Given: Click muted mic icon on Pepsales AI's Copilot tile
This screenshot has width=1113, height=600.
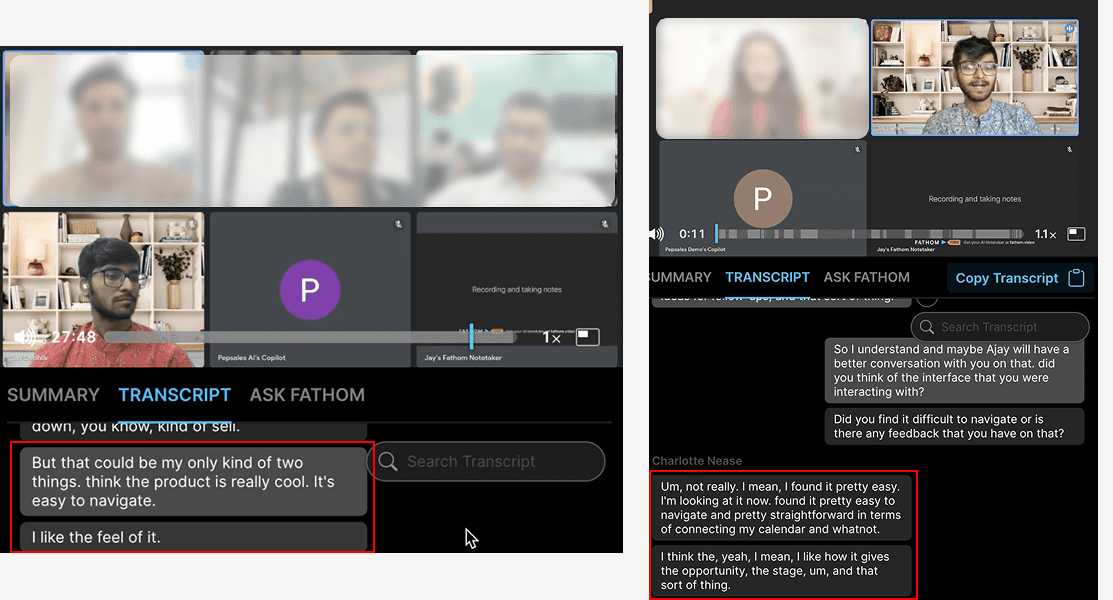Looking at the screenshot, I should (x=398, y=224).
